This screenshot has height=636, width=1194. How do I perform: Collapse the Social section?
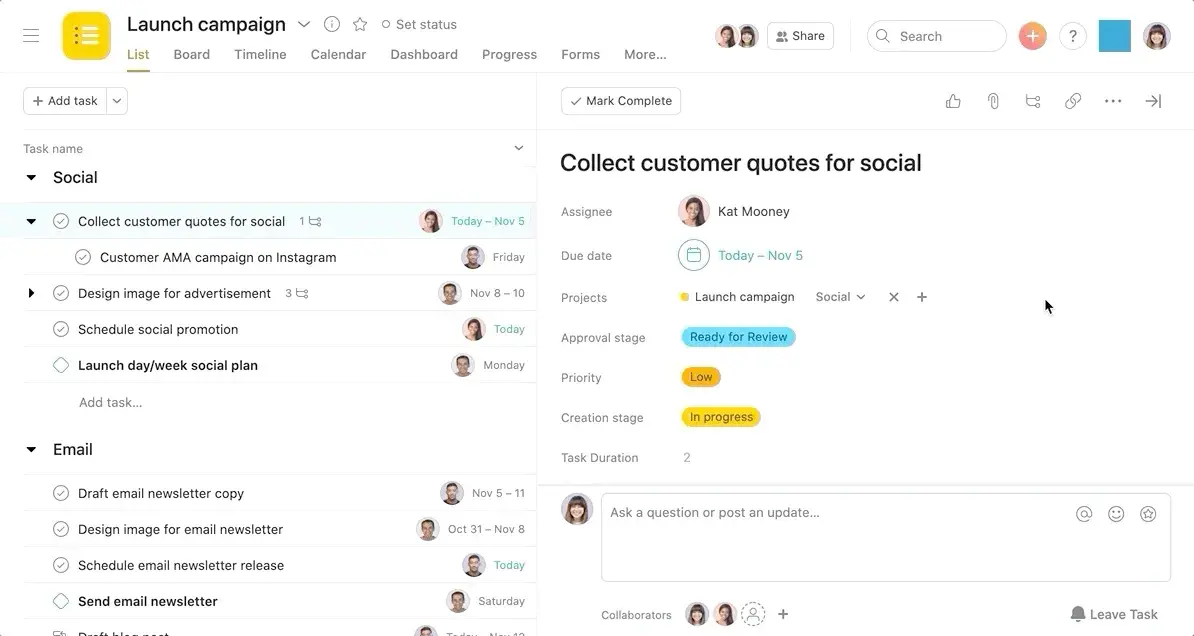(x=31, y=178)
